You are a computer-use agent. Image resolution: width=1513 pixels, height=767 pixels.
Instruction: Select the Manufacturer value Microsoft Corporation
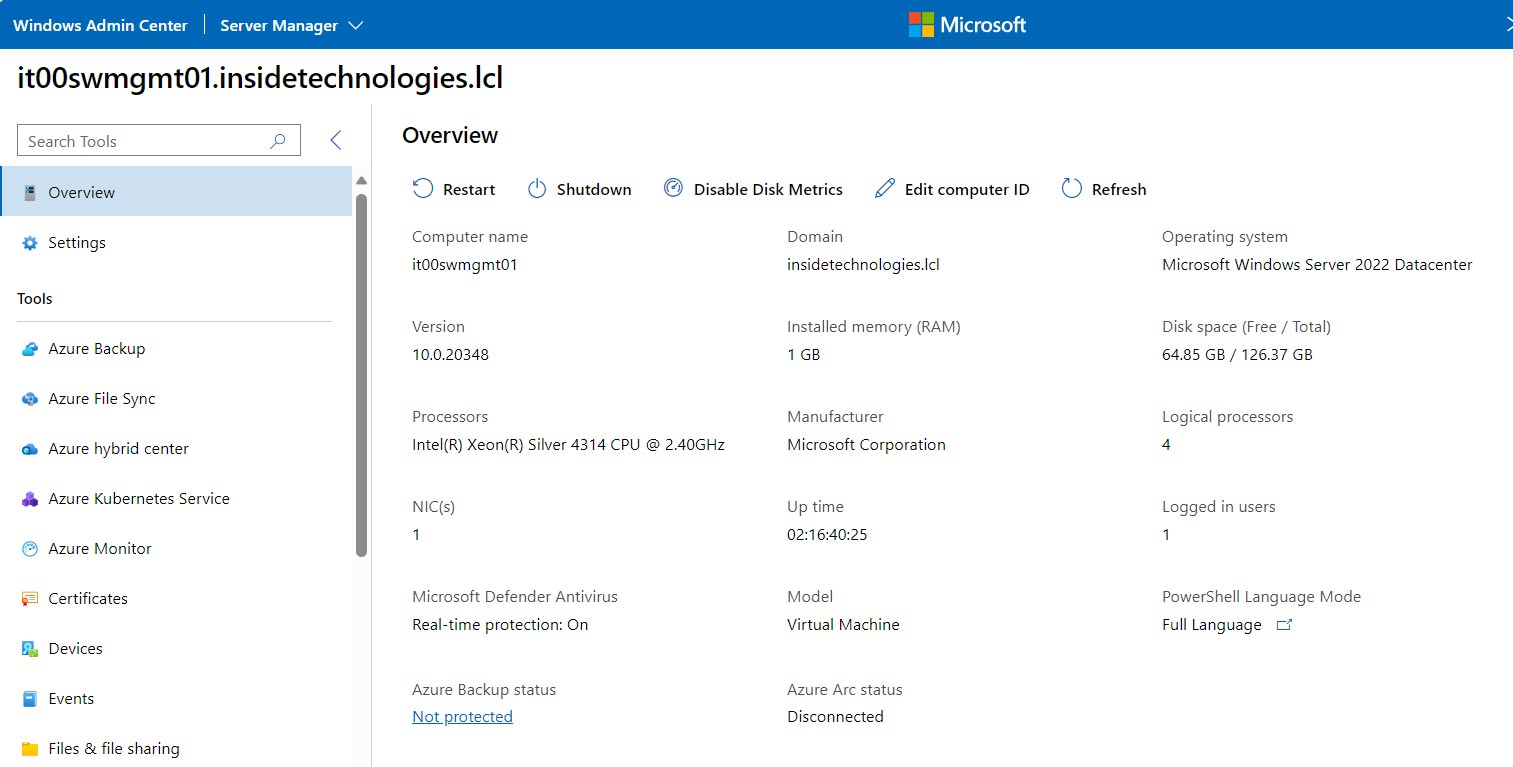(866, 445)
